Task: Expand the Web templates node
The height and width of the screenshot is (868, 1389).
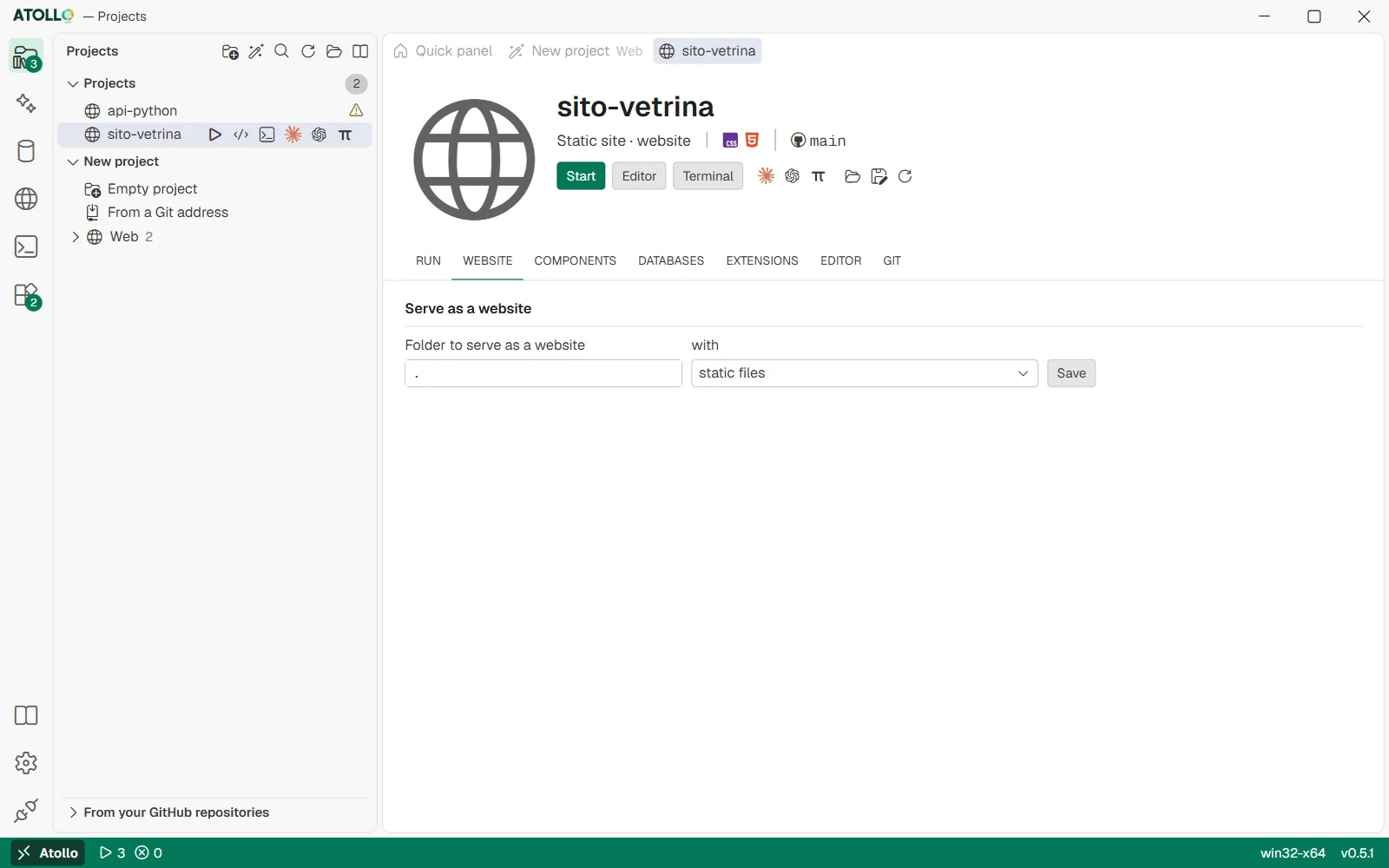Action: pyautogui.click(x=76, y=237)
